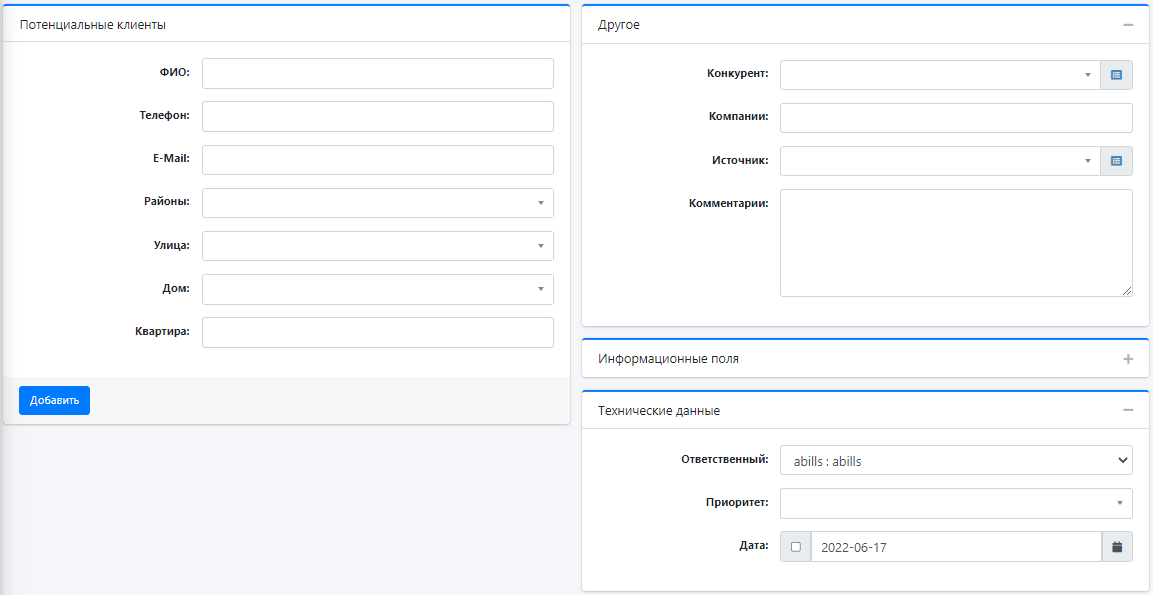1153x595 pixels.
Task: Open the Улица dropdown
Action: point(378,246)
